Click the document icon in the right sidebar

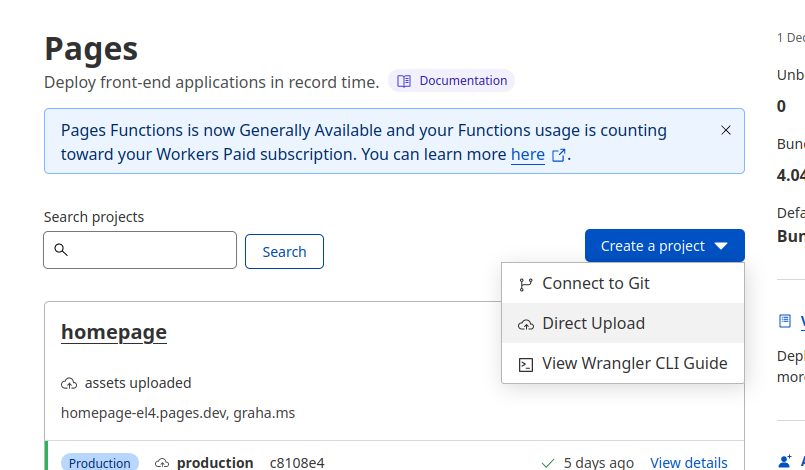[785, 321]
